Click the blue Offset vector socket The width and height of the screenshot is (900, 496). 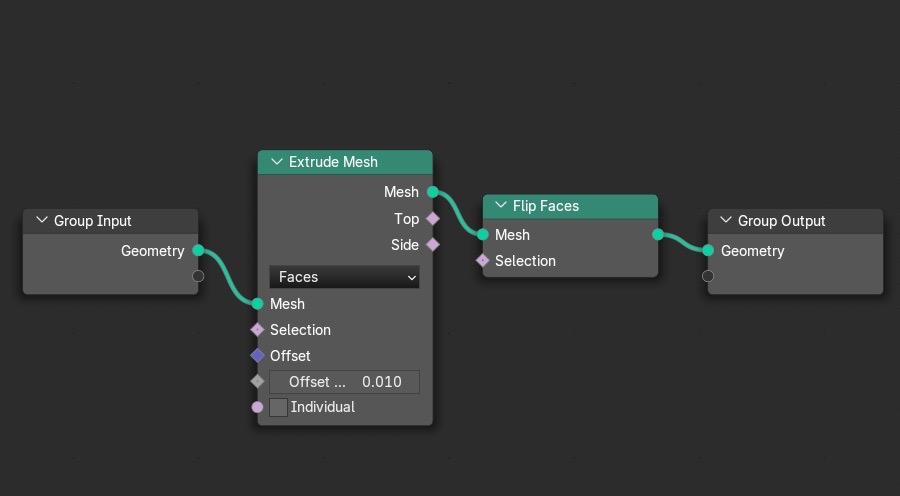pos(258,355)
